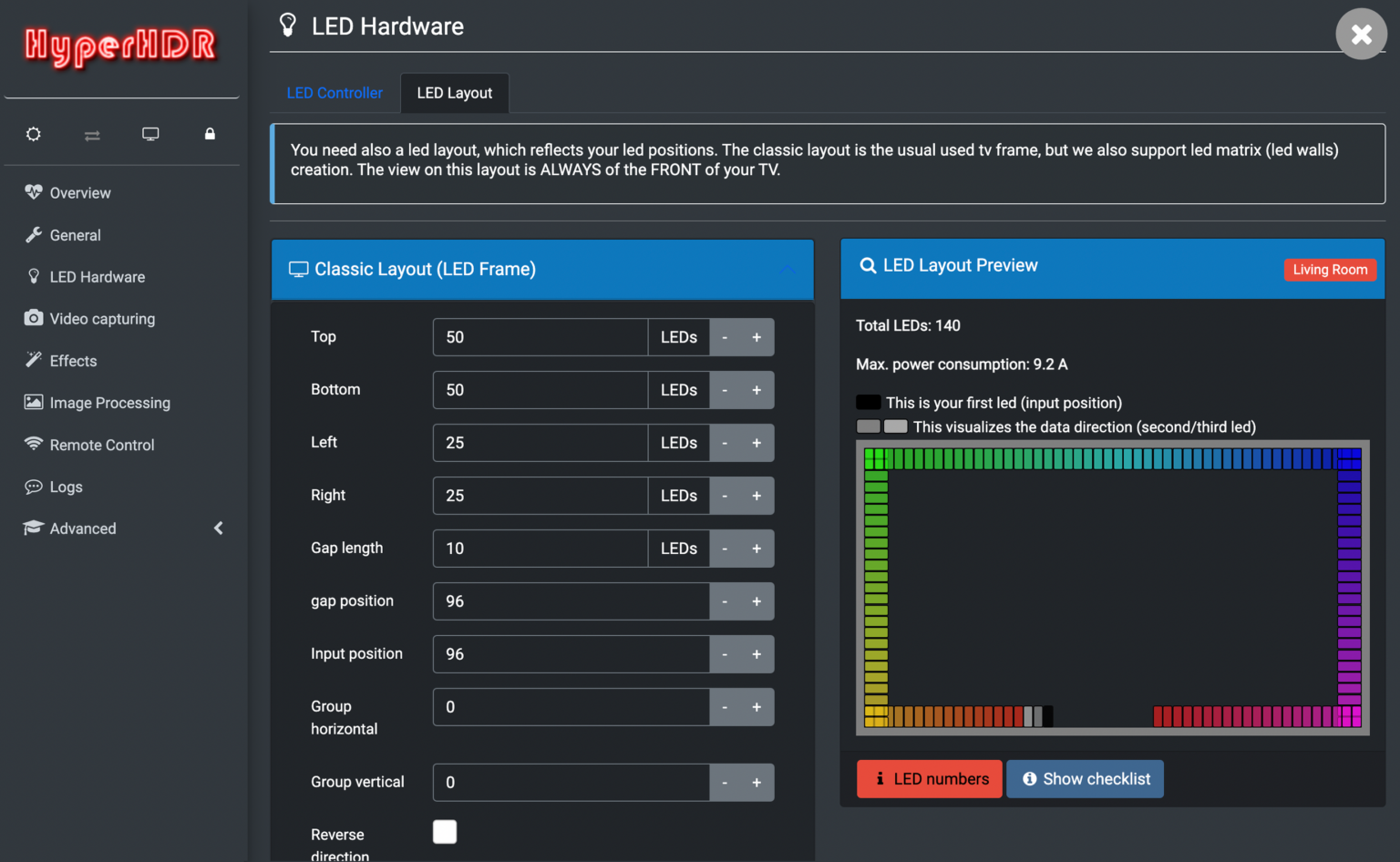
Task: Enable the Reverse direction checkbox
Action: [445, 831]
